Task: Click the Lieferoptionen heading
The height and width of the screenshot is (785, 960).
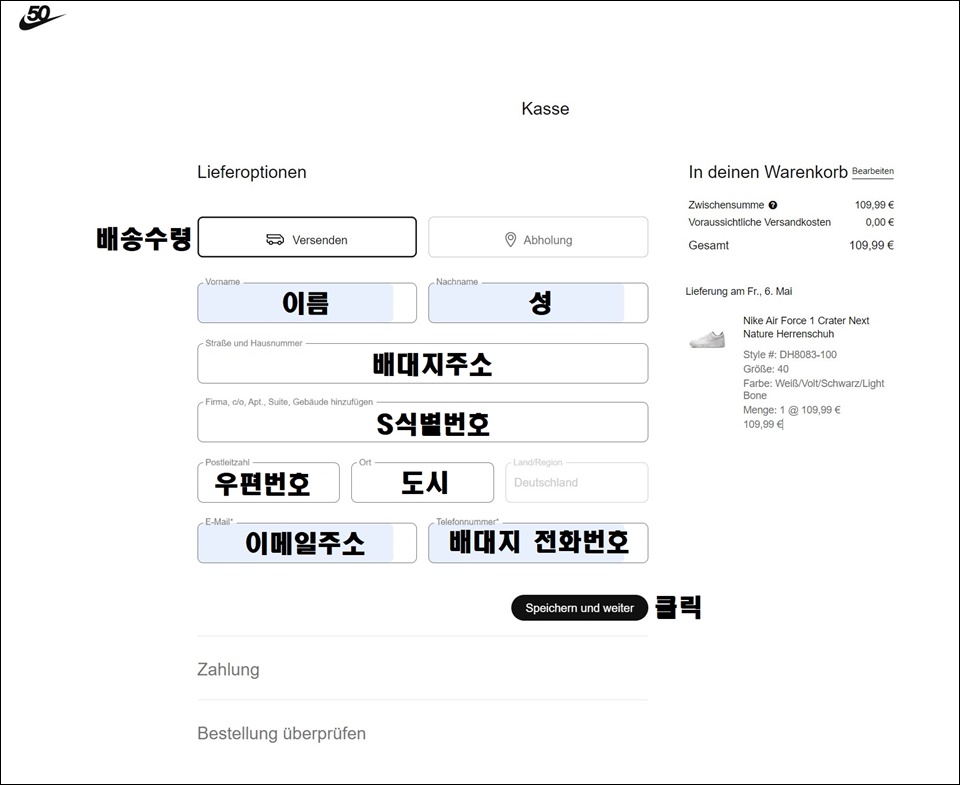Action: 252,172
